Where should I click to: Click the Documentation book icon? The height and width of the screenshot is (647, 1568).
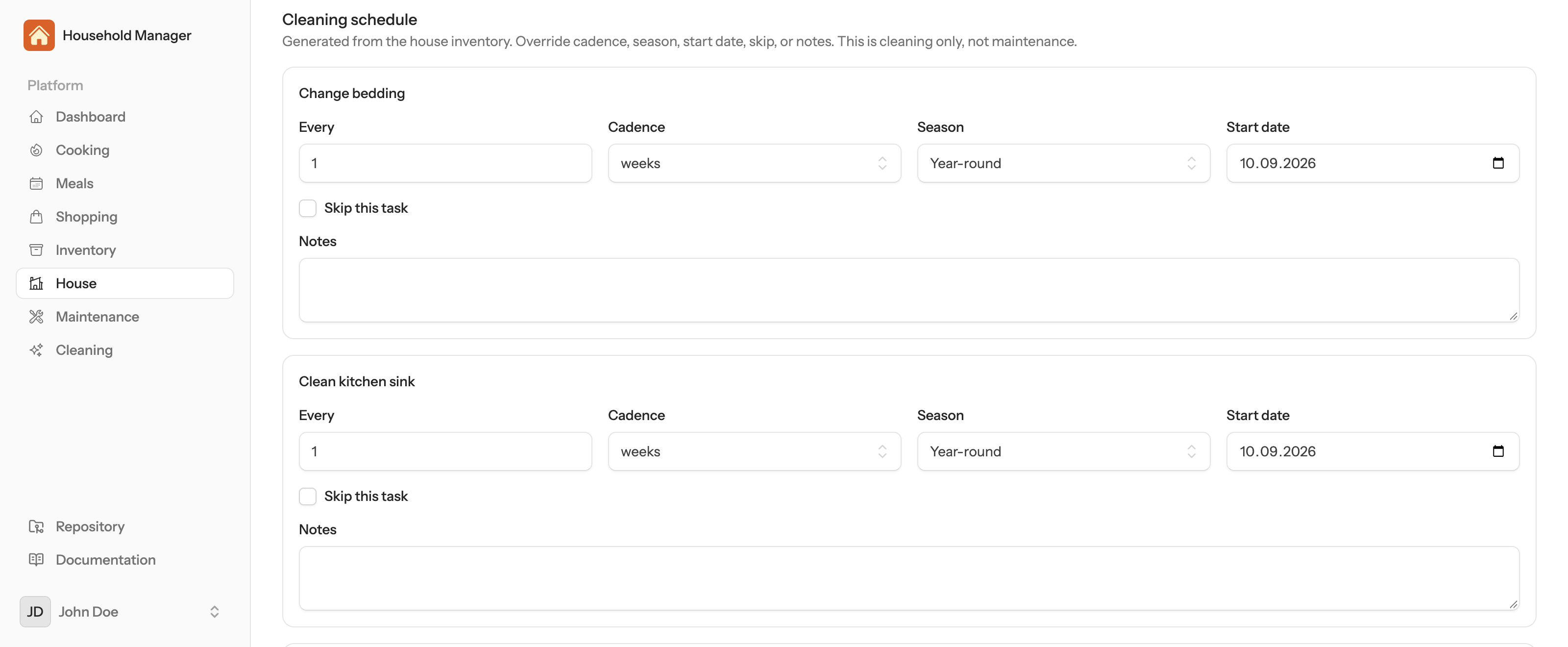(37, 560)
